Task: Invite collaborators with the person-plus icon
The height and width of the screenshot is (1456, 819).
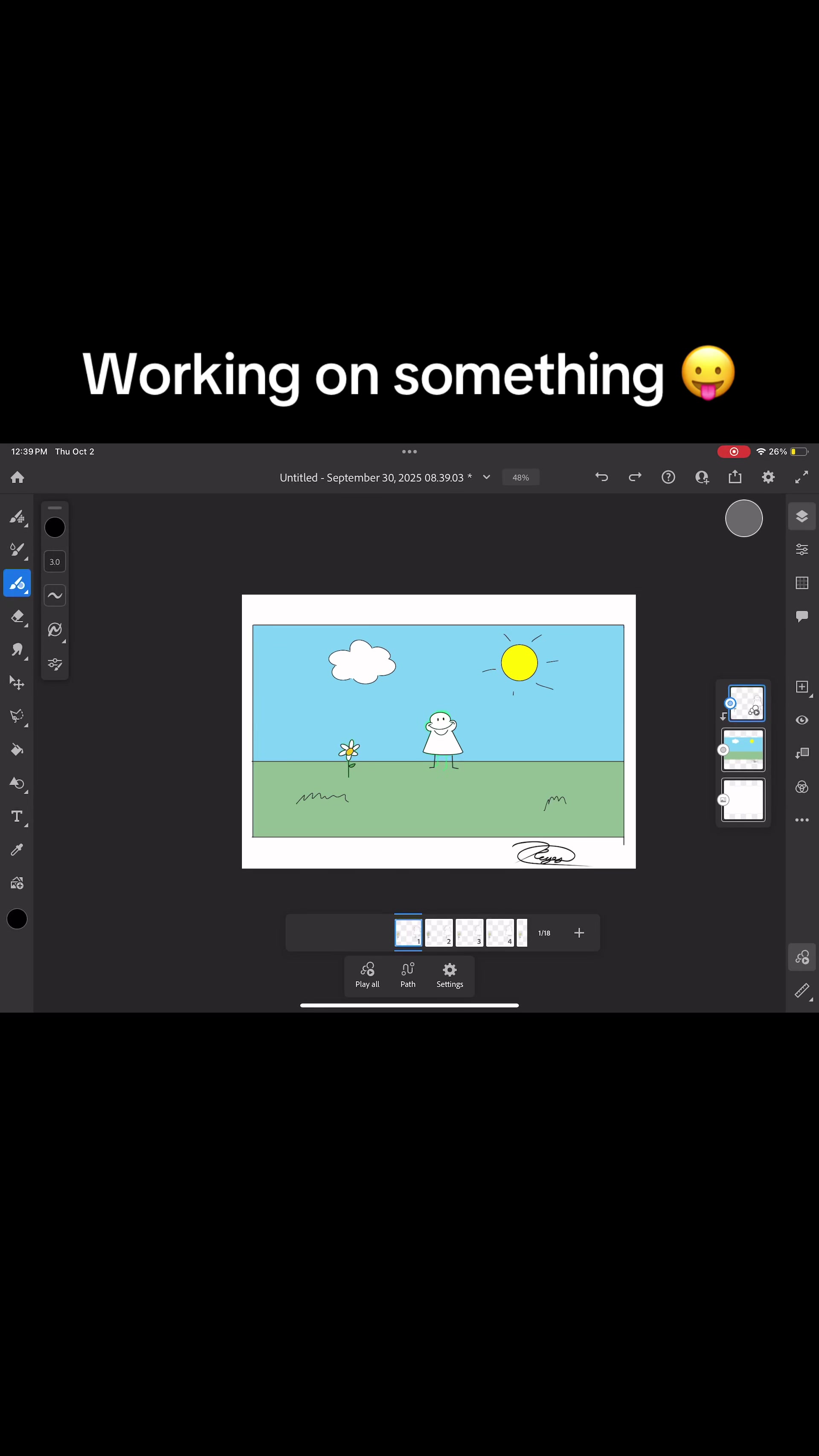Action: pos(702,477)
